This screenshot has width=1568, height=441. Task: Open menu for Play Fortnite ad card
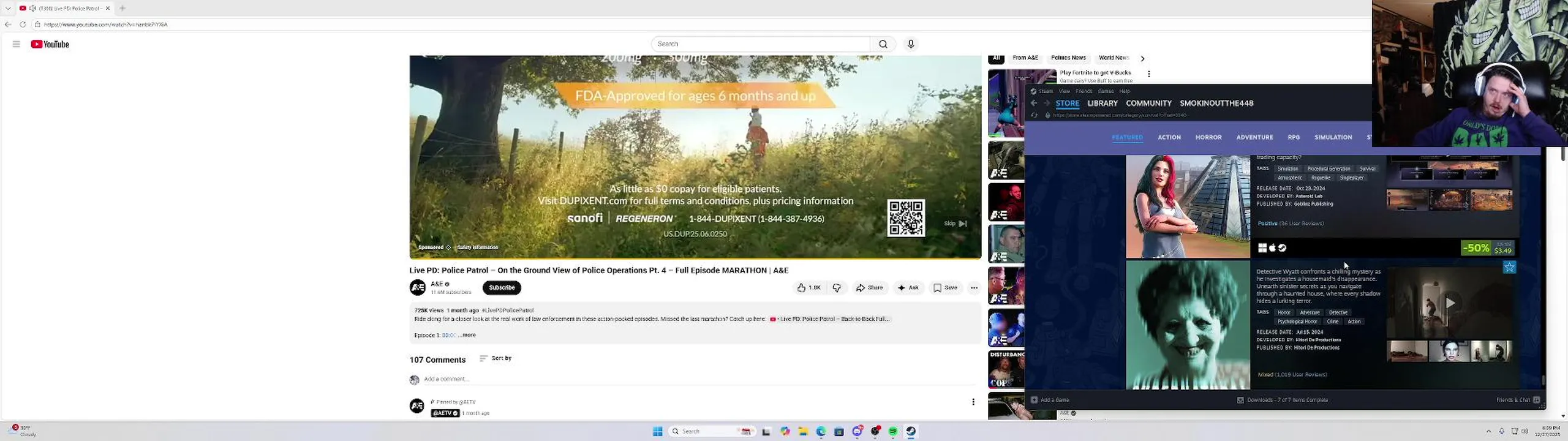click(1149, 74)
